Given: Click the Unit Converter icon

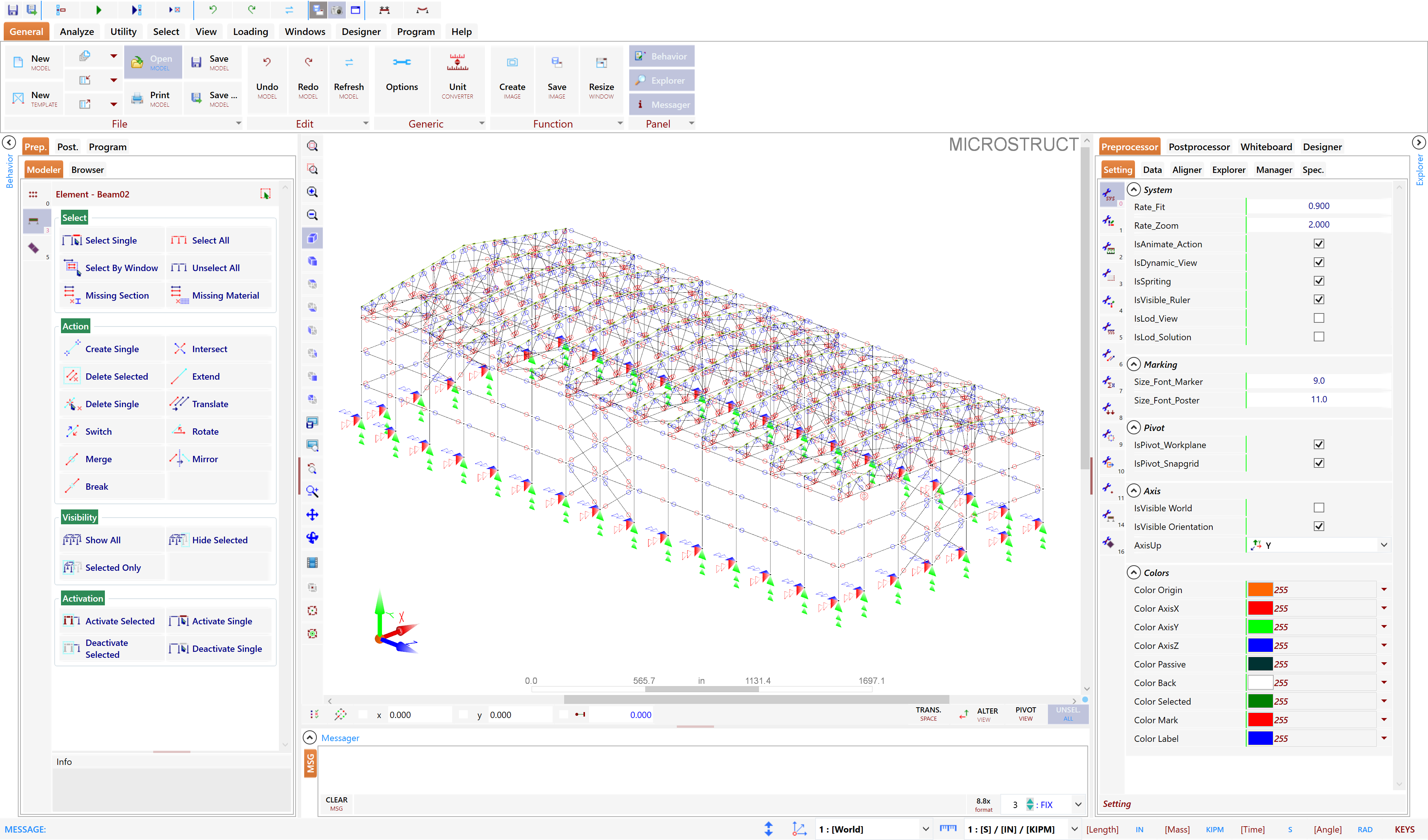Looking at the screenshot, I should (x=457, y=63).
